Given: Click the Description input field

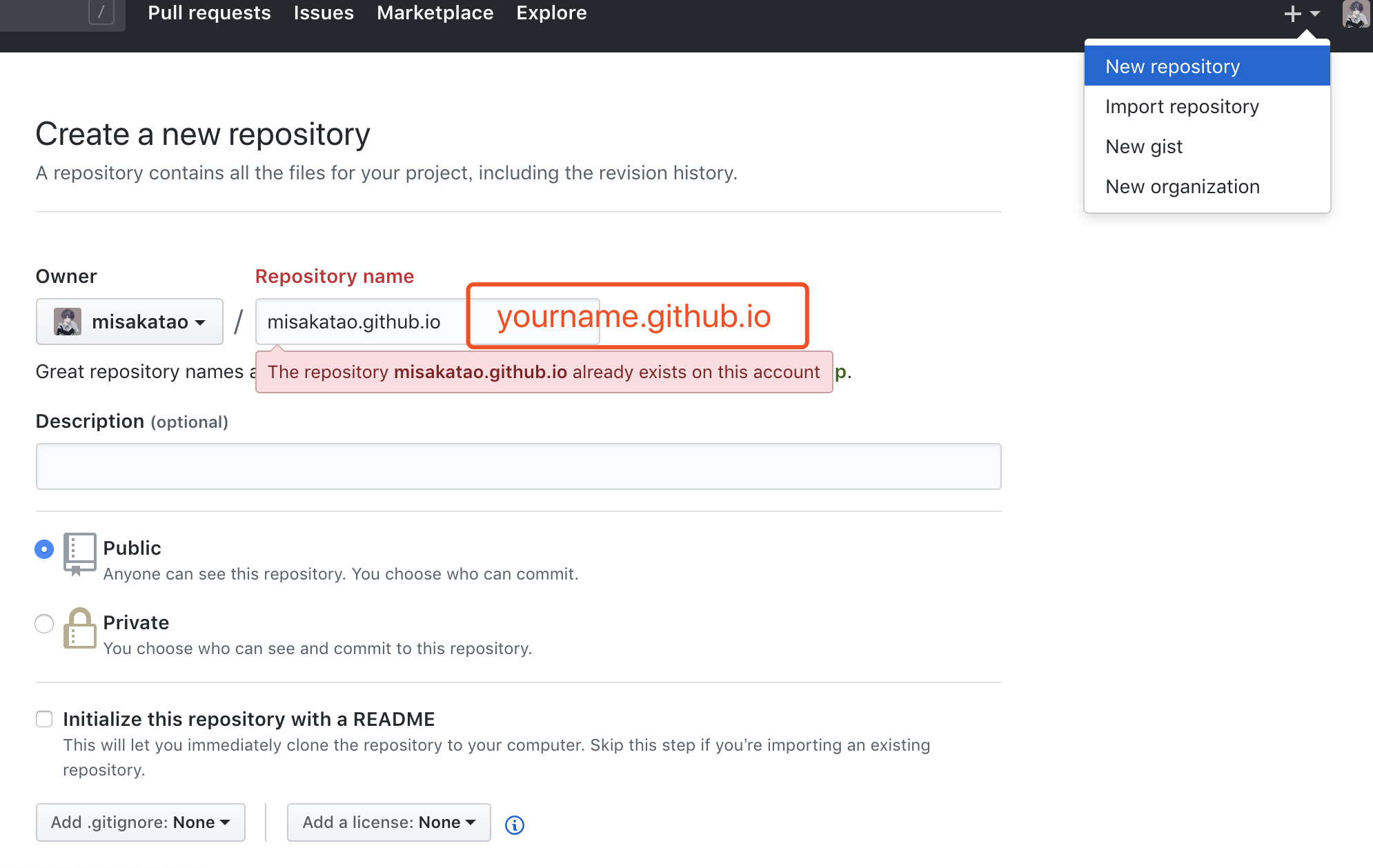Looking at the screenshot, I should tap(518, 466).
